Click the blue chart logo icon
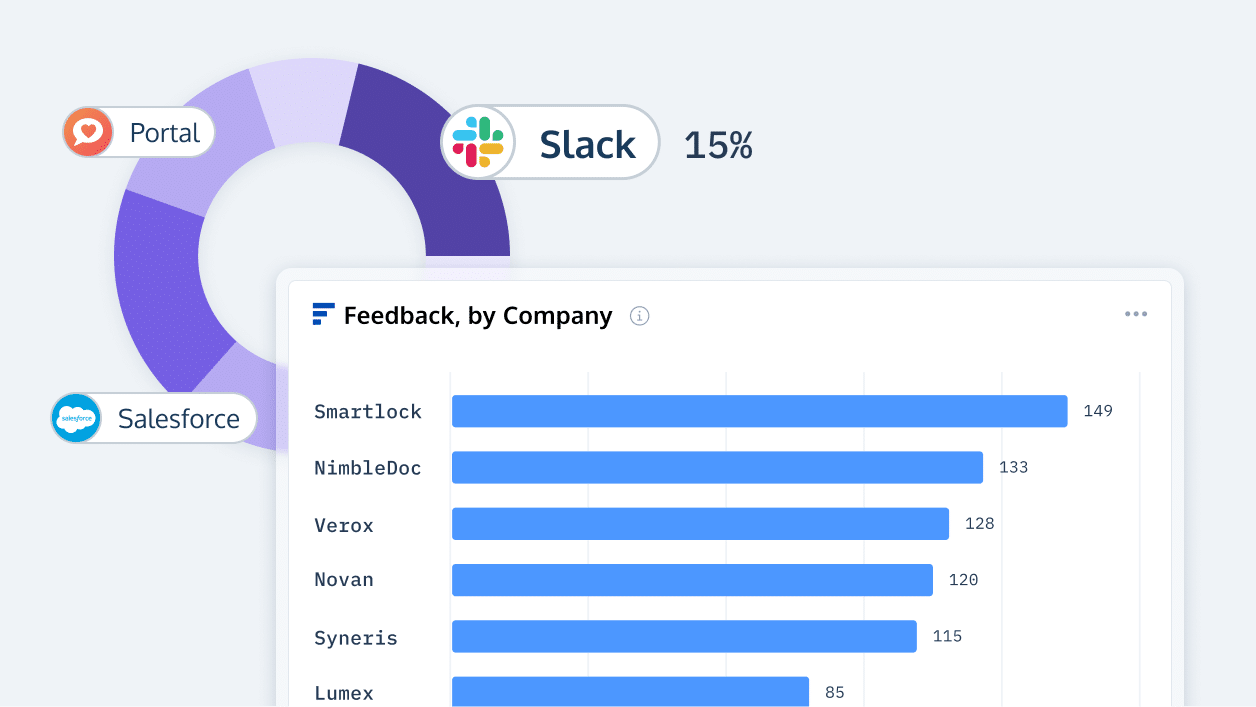 (323, 314)
